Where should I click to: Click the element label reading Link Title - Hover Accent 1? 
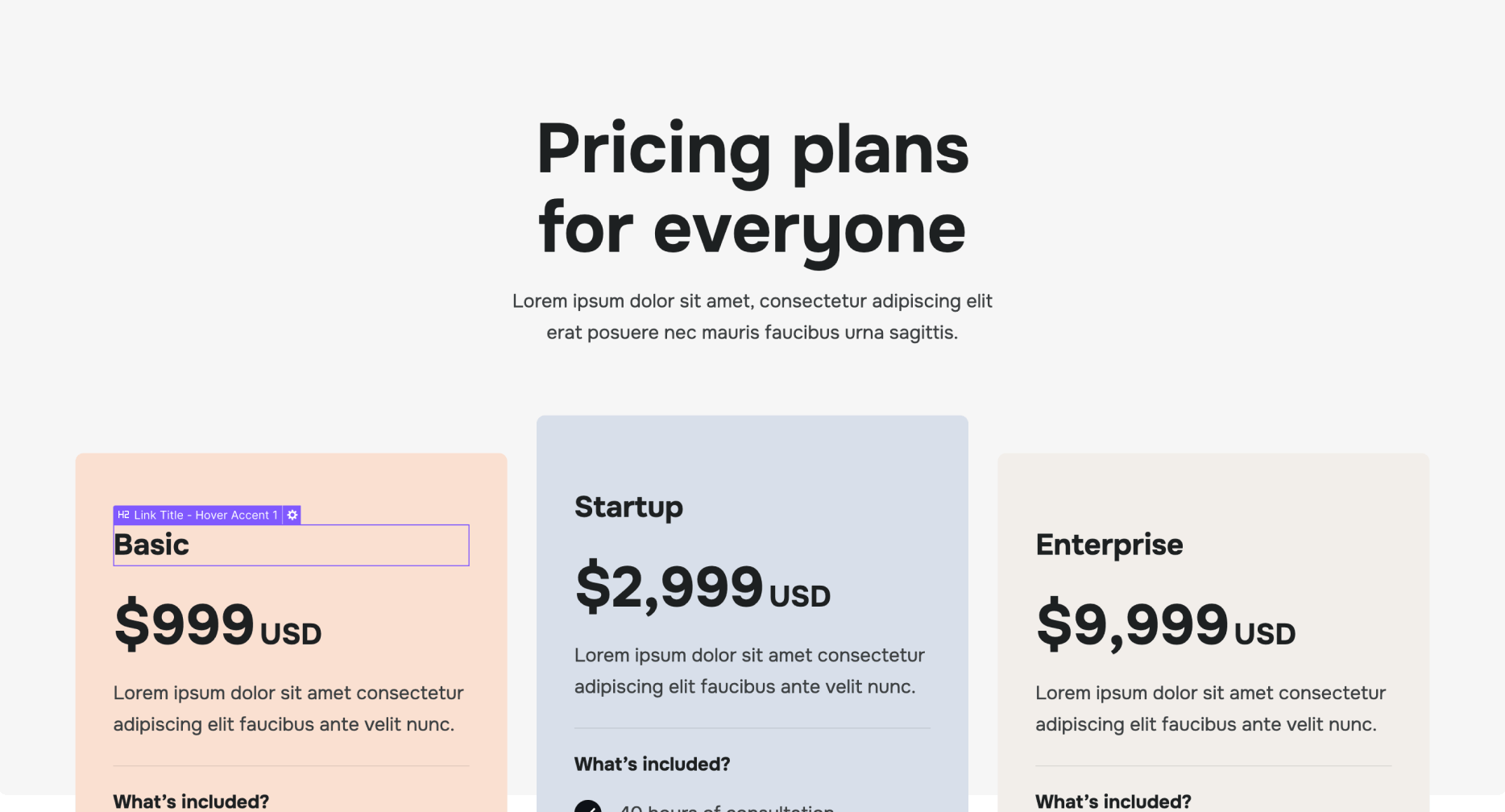(205, 515)
